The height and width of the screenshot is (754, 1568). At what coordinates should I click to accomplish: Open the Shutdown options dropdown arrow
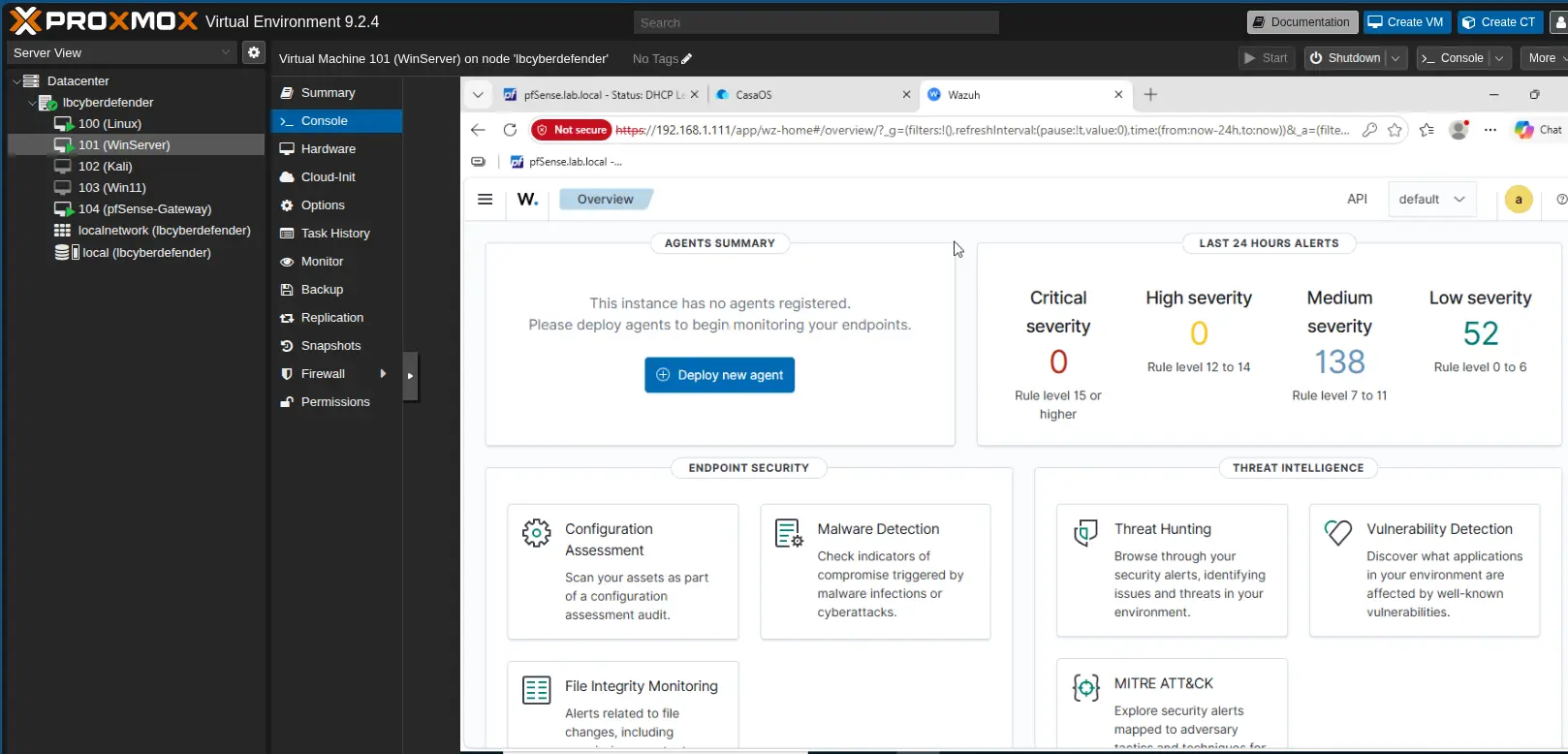[x=1396, y=58]
